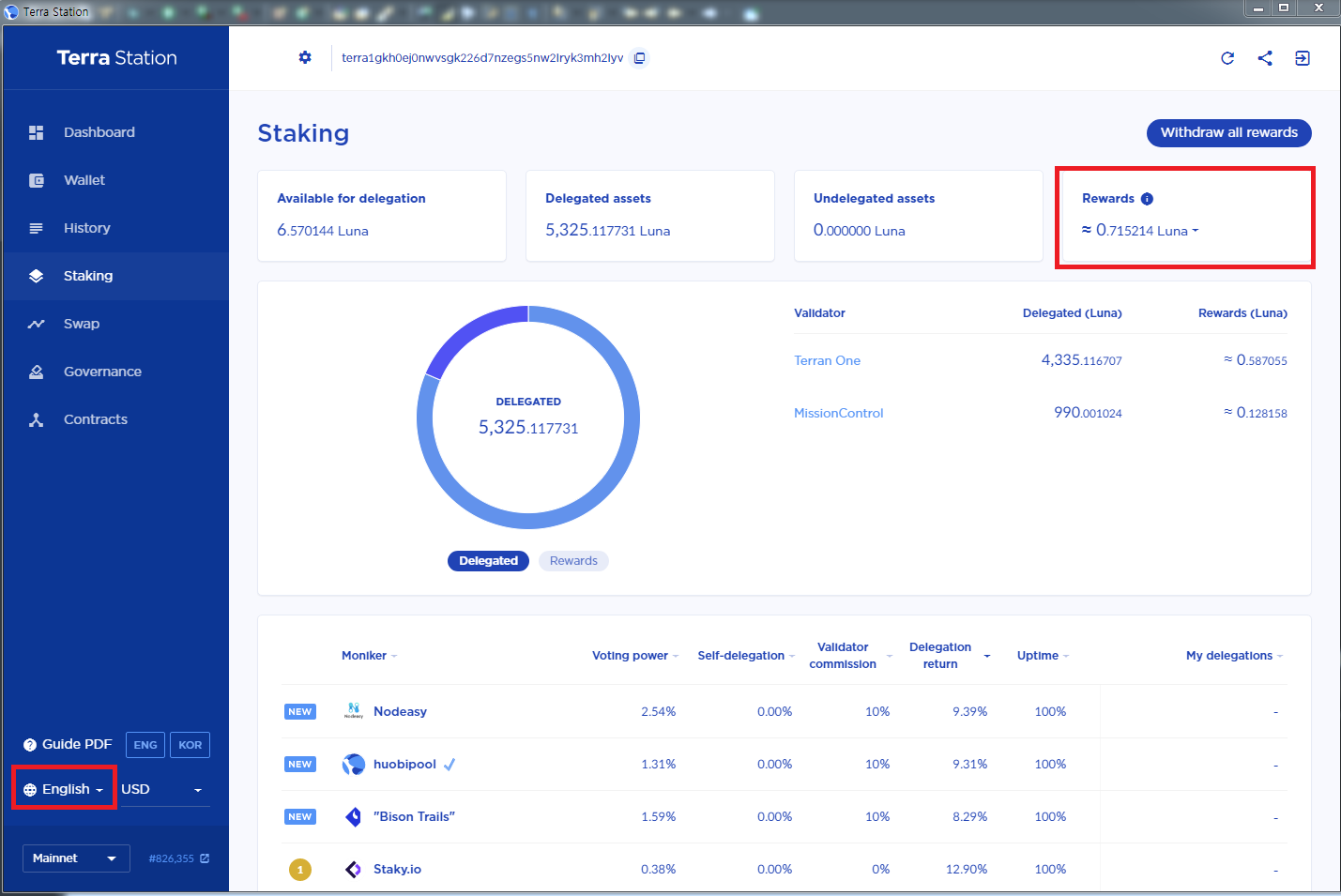
Task: Open the Terran One validator page
Action: (827, 360)
